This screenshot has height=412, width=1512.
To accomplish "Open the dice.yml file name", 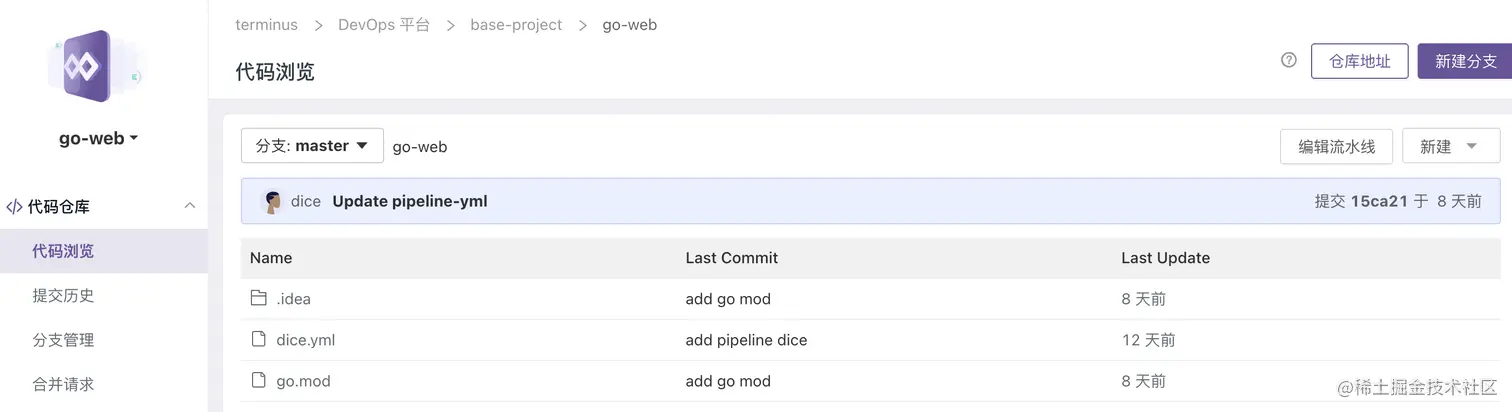I will [305, 340].
